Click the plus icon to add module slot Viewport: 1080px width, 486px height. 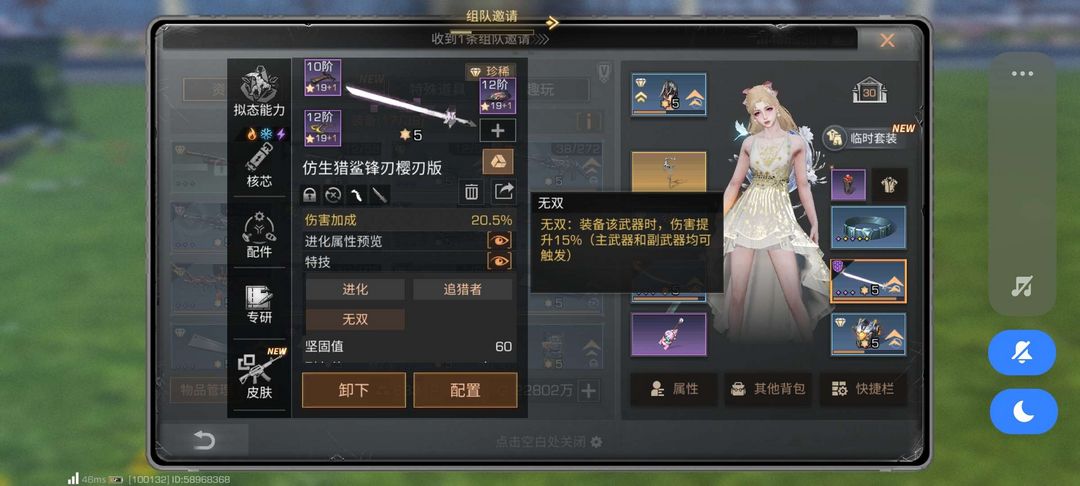[x=497, y=131]
